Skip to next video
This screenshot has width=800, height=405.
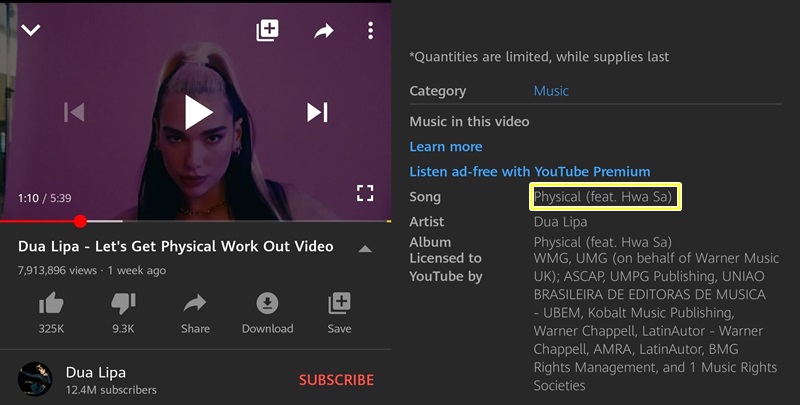pyautogui.click(x=317, y=112)
